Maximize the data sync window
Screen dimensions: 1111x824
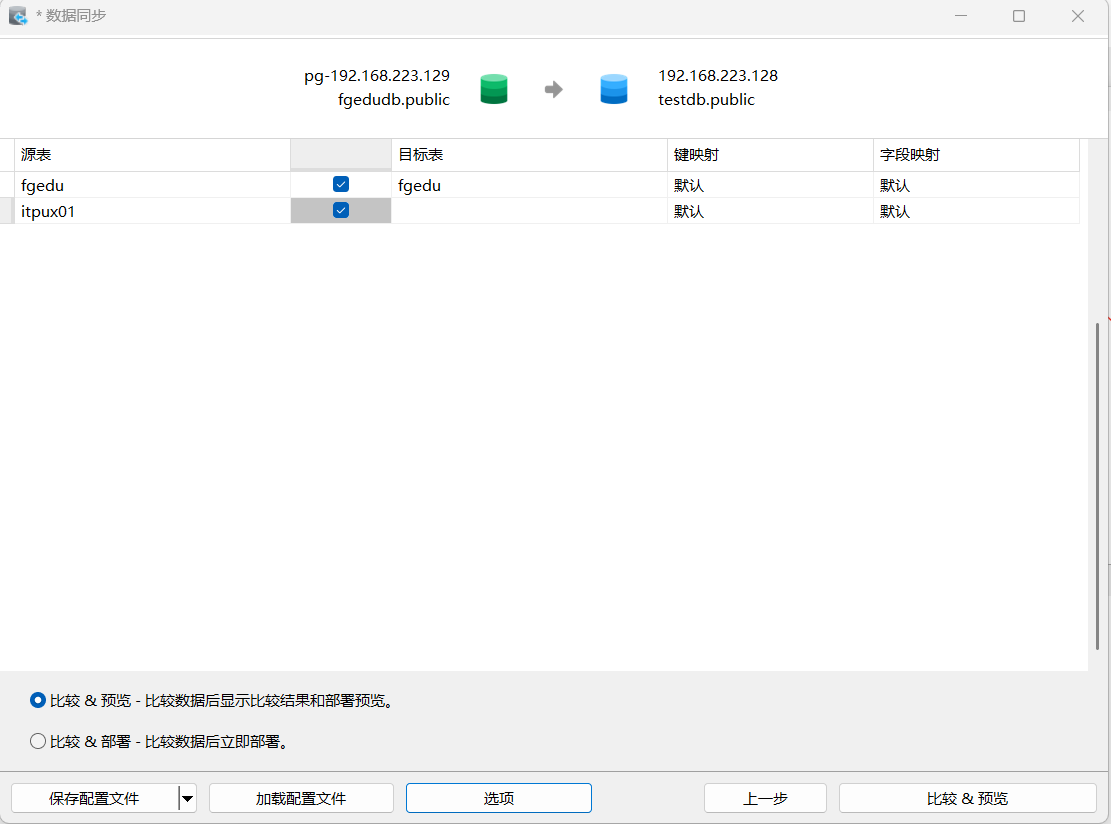[1019, 16]
